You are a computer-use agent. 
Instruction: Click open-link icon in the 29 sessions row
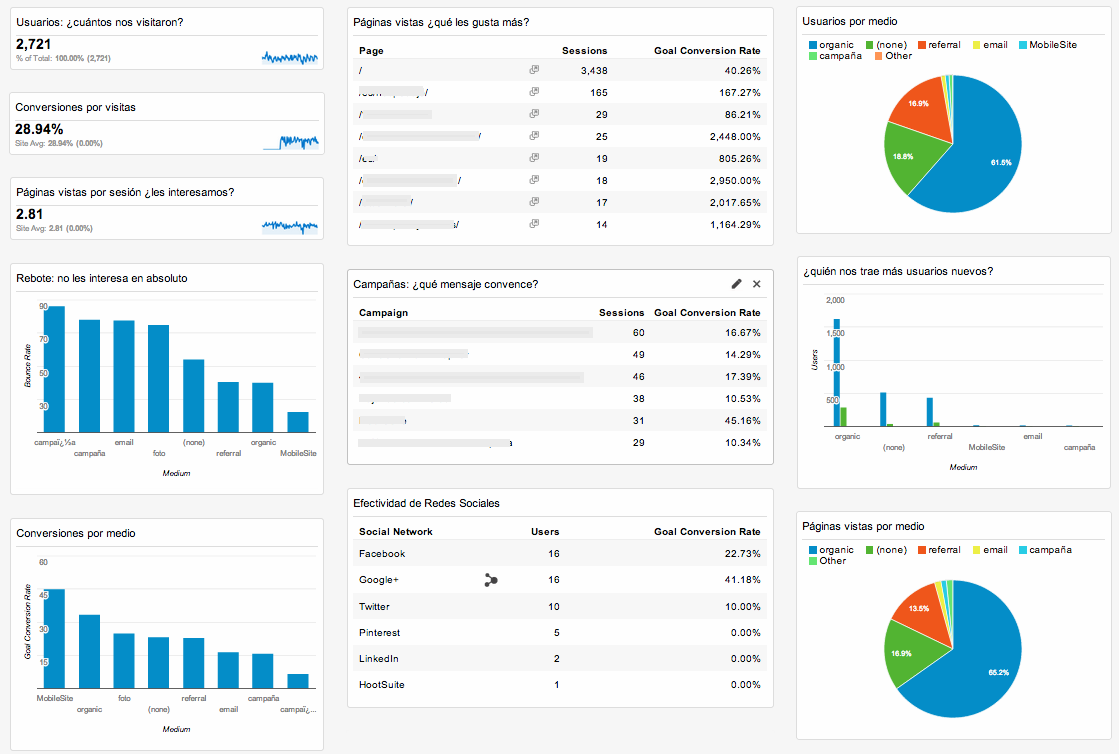[534, 114]
